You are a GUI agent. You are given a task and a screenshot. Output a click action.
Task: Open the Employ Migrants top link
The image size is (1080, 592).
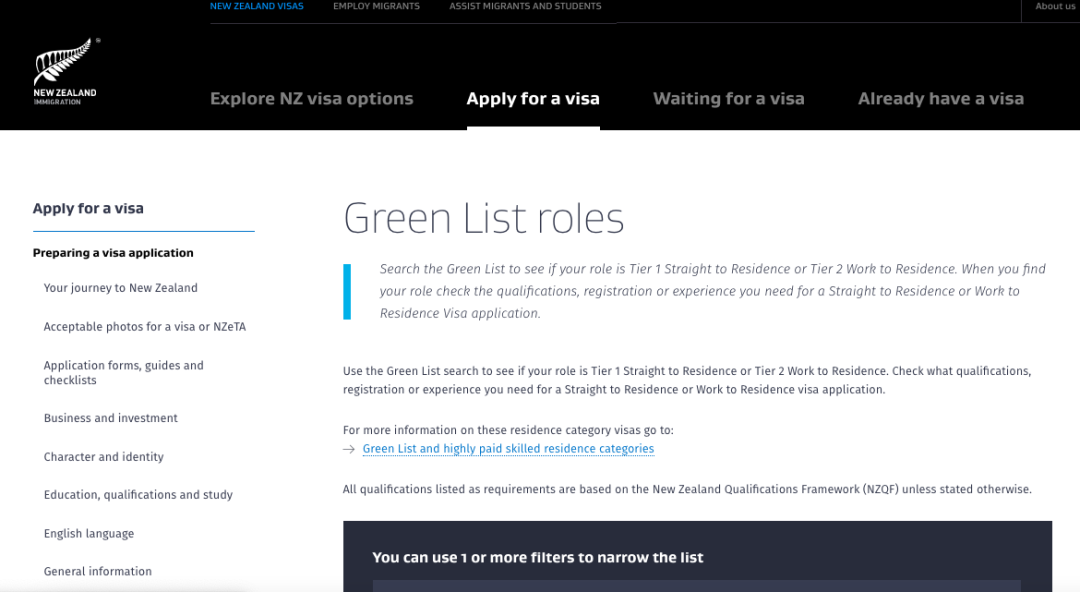(x=376, y=6)
